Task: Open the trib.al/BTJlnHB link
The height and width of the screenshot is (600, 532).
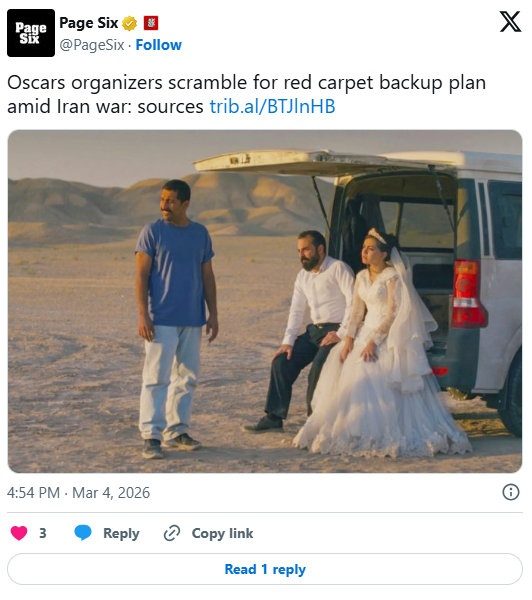Action: tap(272, 106)
